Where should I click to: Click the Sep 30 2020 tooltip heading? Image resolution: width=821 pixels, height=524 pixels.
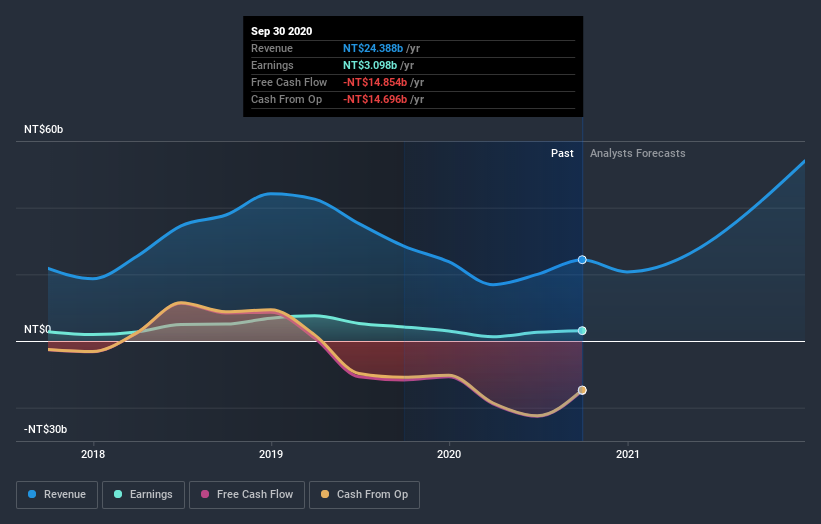pyautogui.click(x=282, y=31)
